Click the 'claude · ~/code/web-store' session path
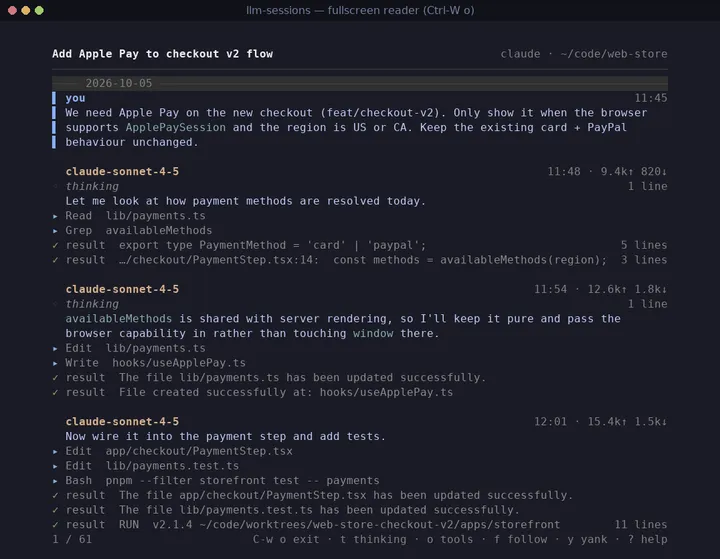 [x=584, y=54]
